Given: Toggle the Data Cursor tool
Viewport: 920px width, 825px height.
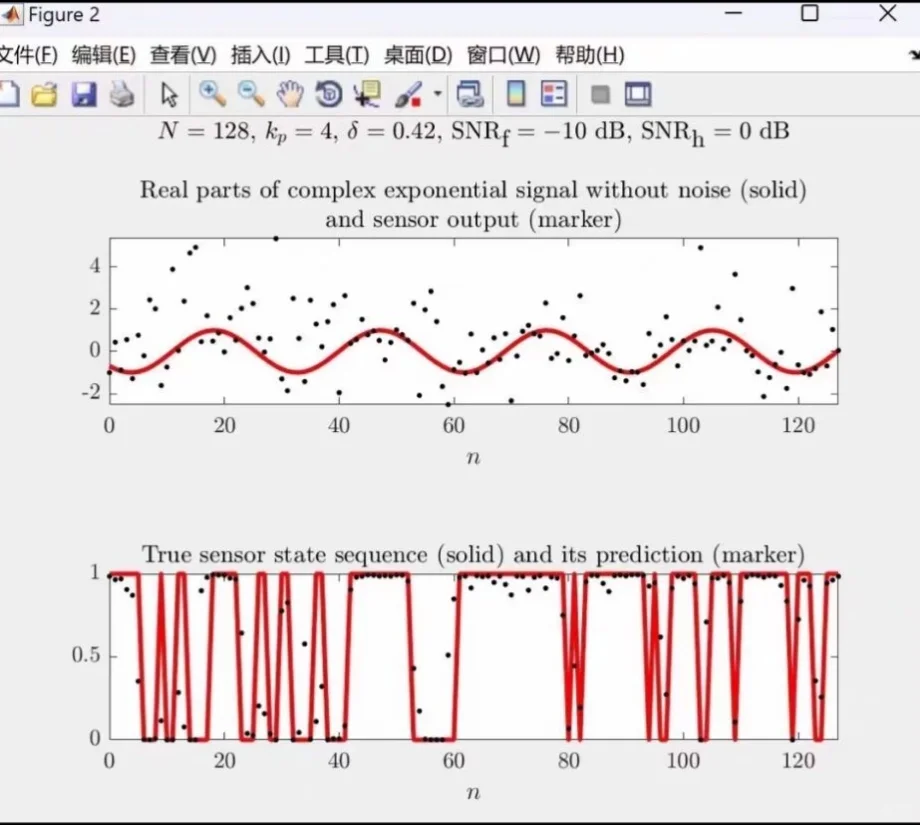Looking at the screenshot, I should coord(367,94).
